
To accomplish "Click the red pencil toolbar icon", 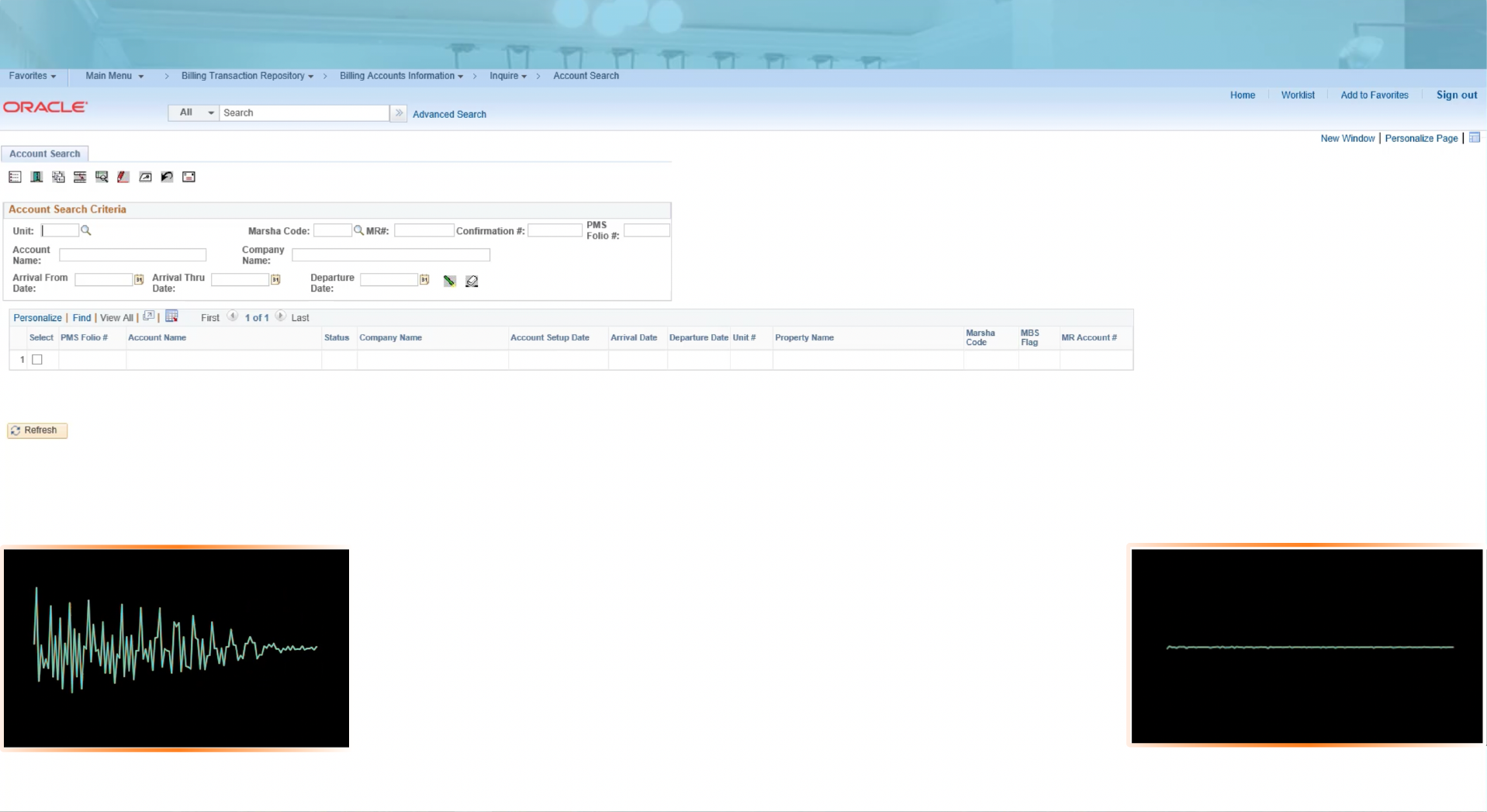I will (123, 177).
